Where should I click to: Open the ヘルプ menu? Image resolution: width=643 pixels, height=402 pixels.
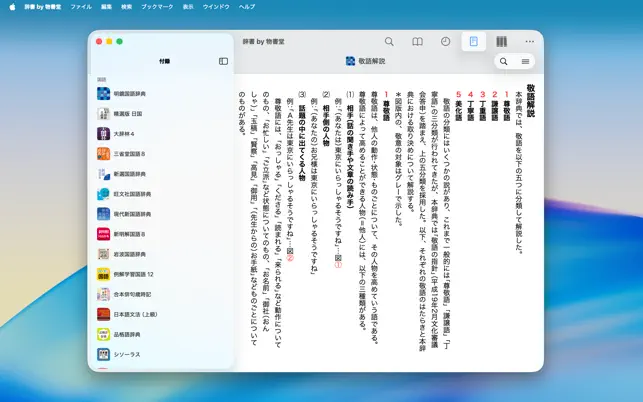(247, 7)
